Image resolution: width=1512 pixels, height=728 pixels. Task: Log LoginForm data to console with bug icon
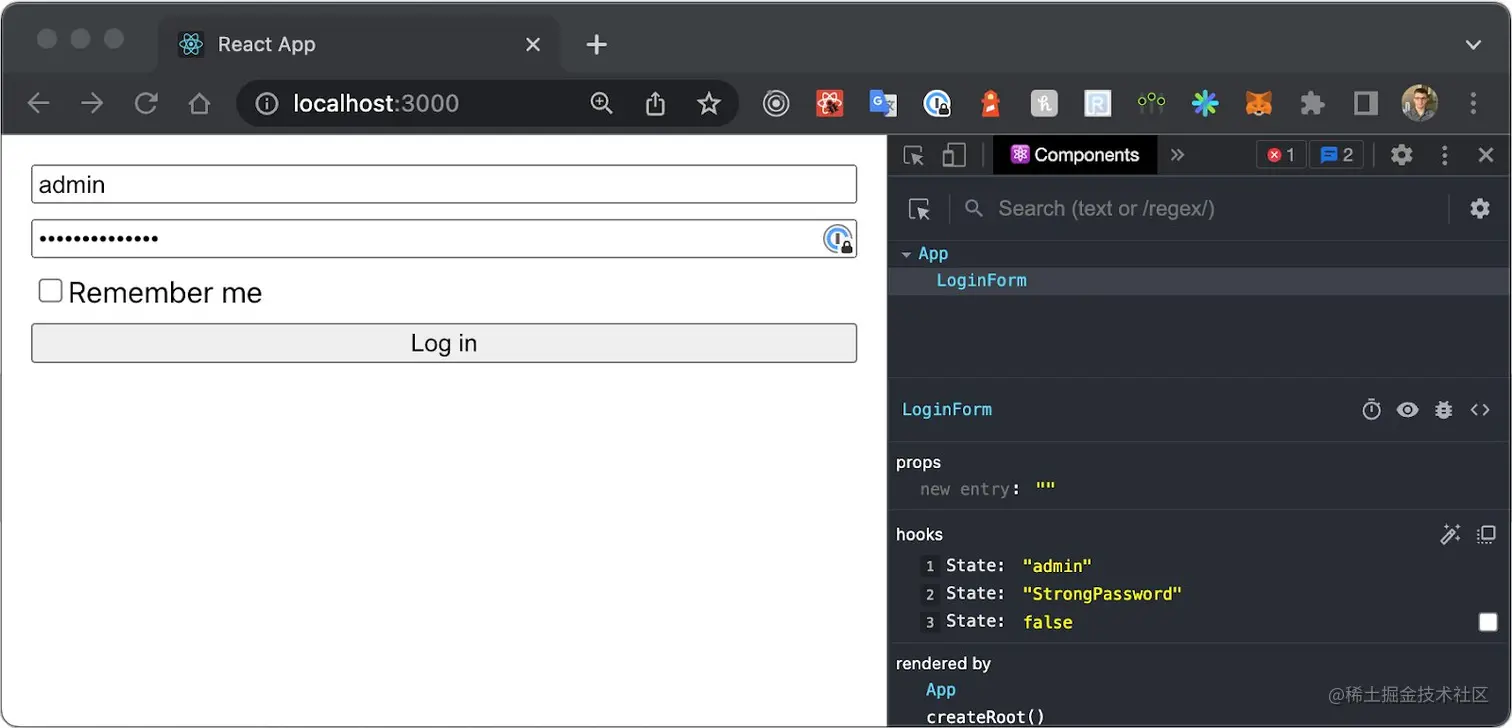[1444, 410]
